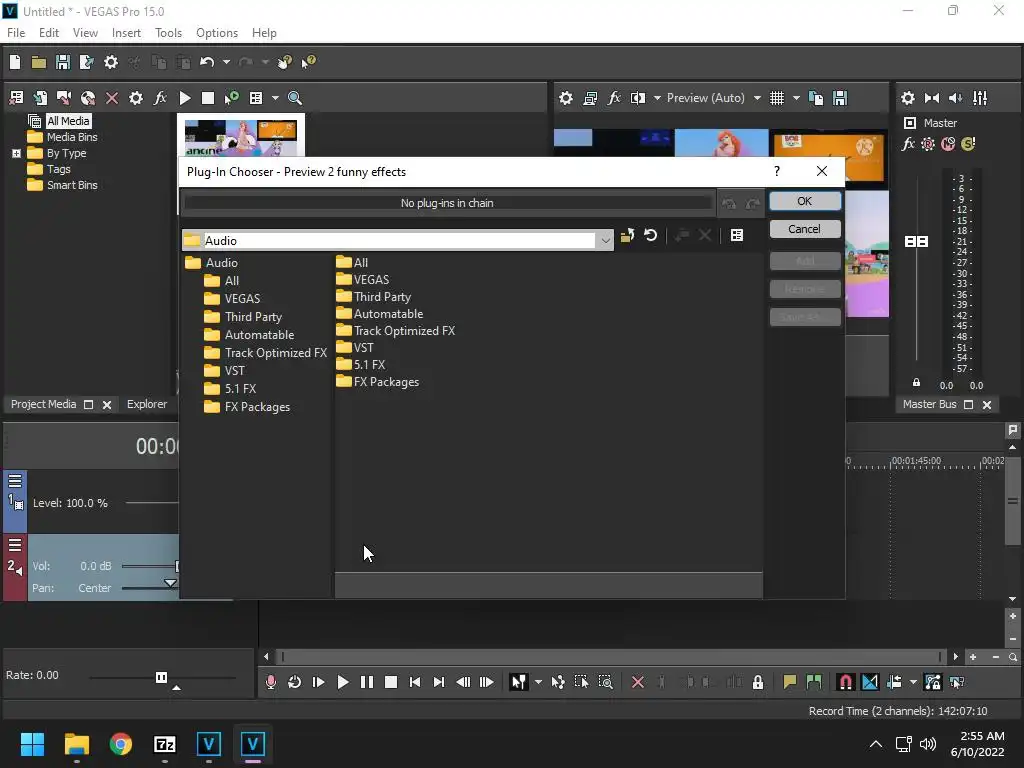Toggle snapping magnet icon
Viewport: 1024px width, 768px height.
(845, 682)
